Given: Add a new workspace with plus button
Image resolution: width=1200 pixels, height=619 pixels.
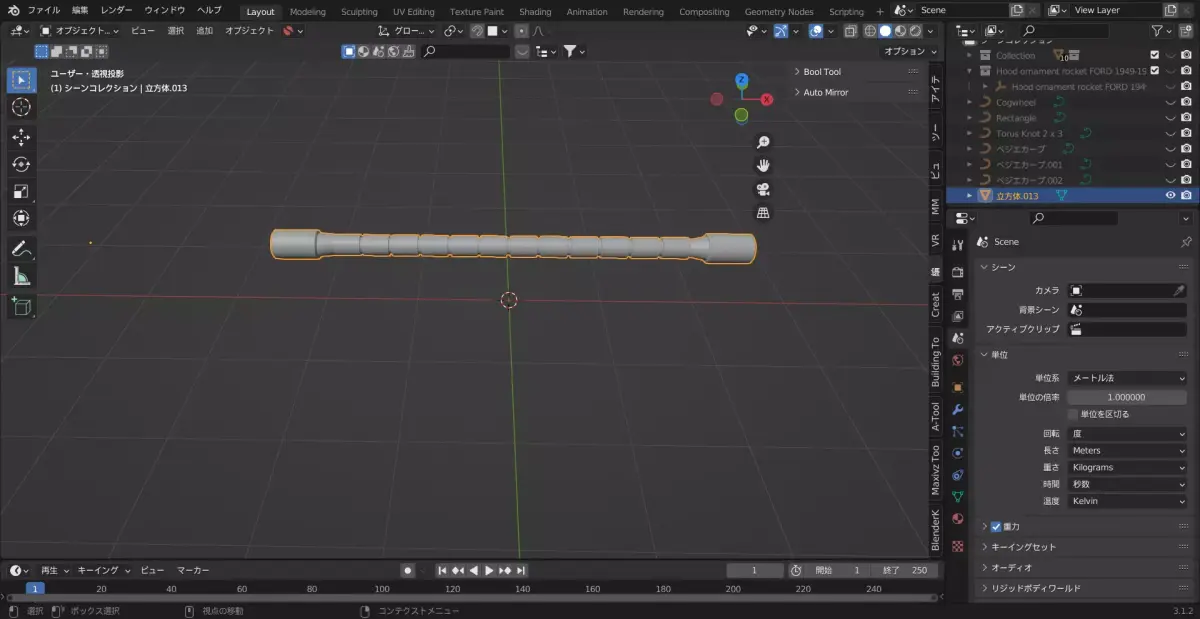Looking at the screenshot, I should [880, 12].
